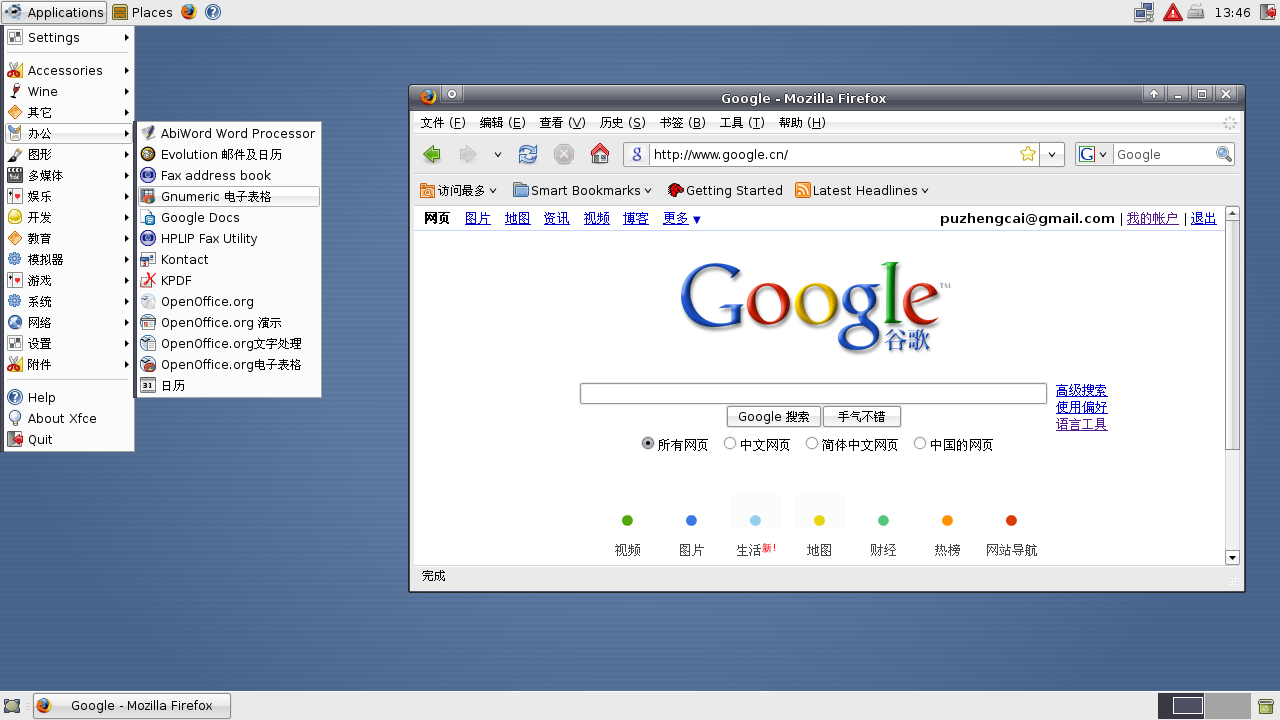Expand the Smart Bookmarks folder
Image resolution: width=1280 pixels, height=720 pixels.
click(x=582, y=190)
